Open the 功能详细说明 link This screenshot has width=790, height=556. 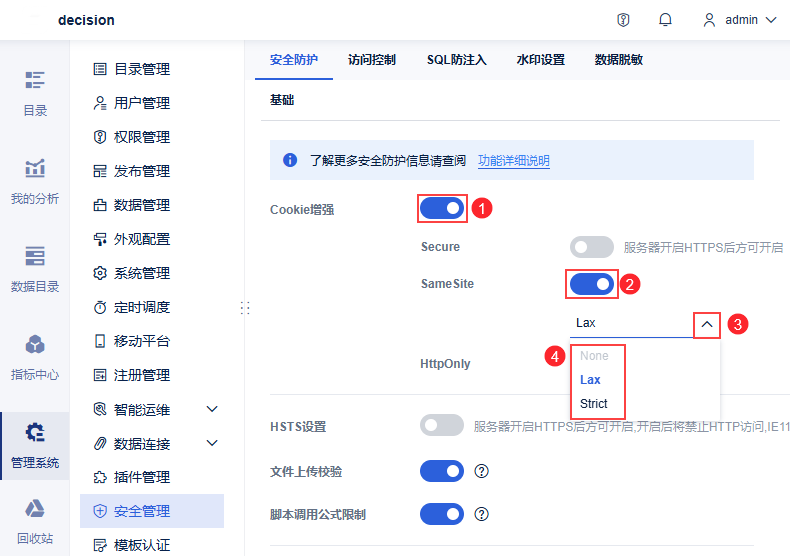point(513,160)
